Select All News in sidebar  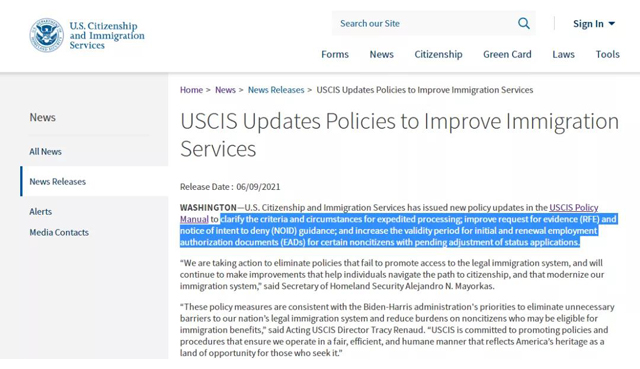click(45, 151)
